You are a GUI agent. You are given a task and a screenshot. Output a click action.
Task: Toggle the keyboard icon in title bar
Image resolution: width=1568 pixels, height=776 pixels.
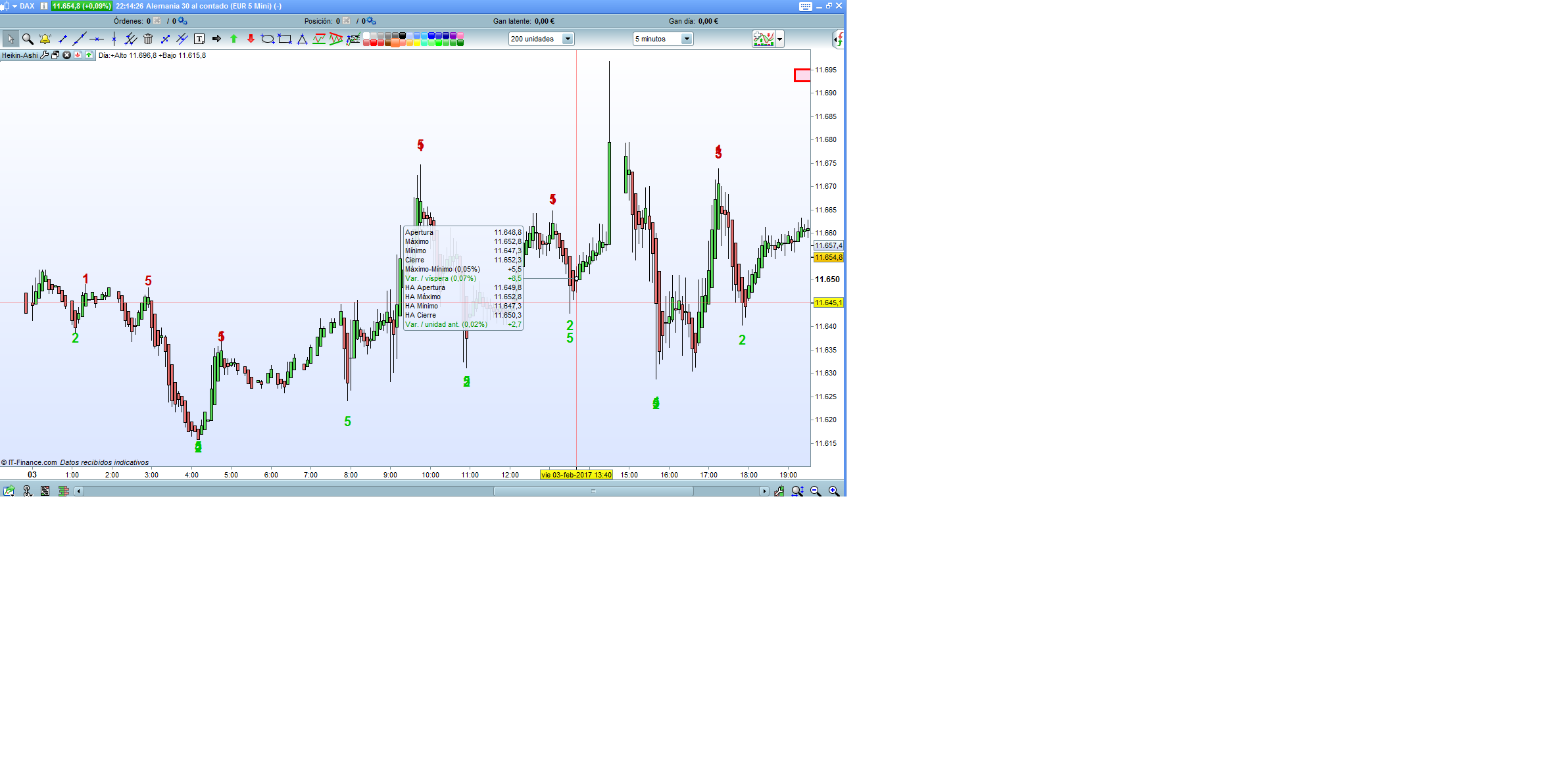point(806,6)
